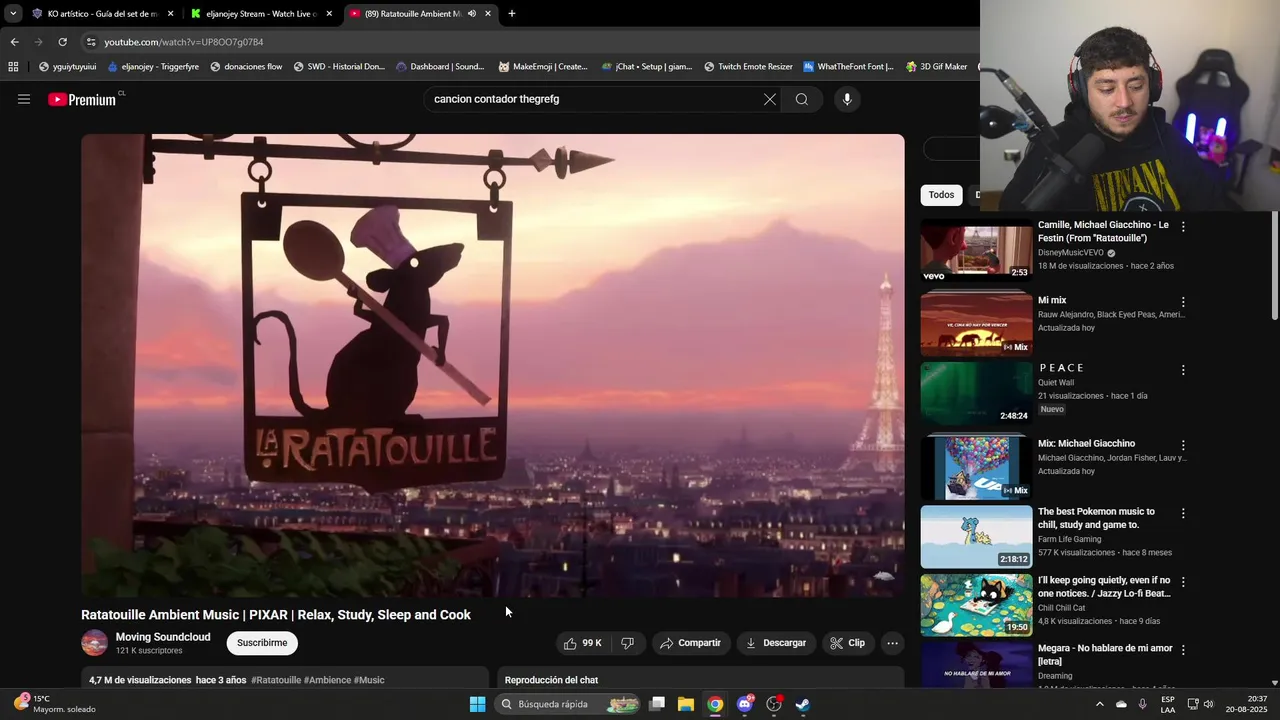1280x720 pixels.
Task: Mute the Ratatouille tab via its speaker icon
Action: point(471,14)
